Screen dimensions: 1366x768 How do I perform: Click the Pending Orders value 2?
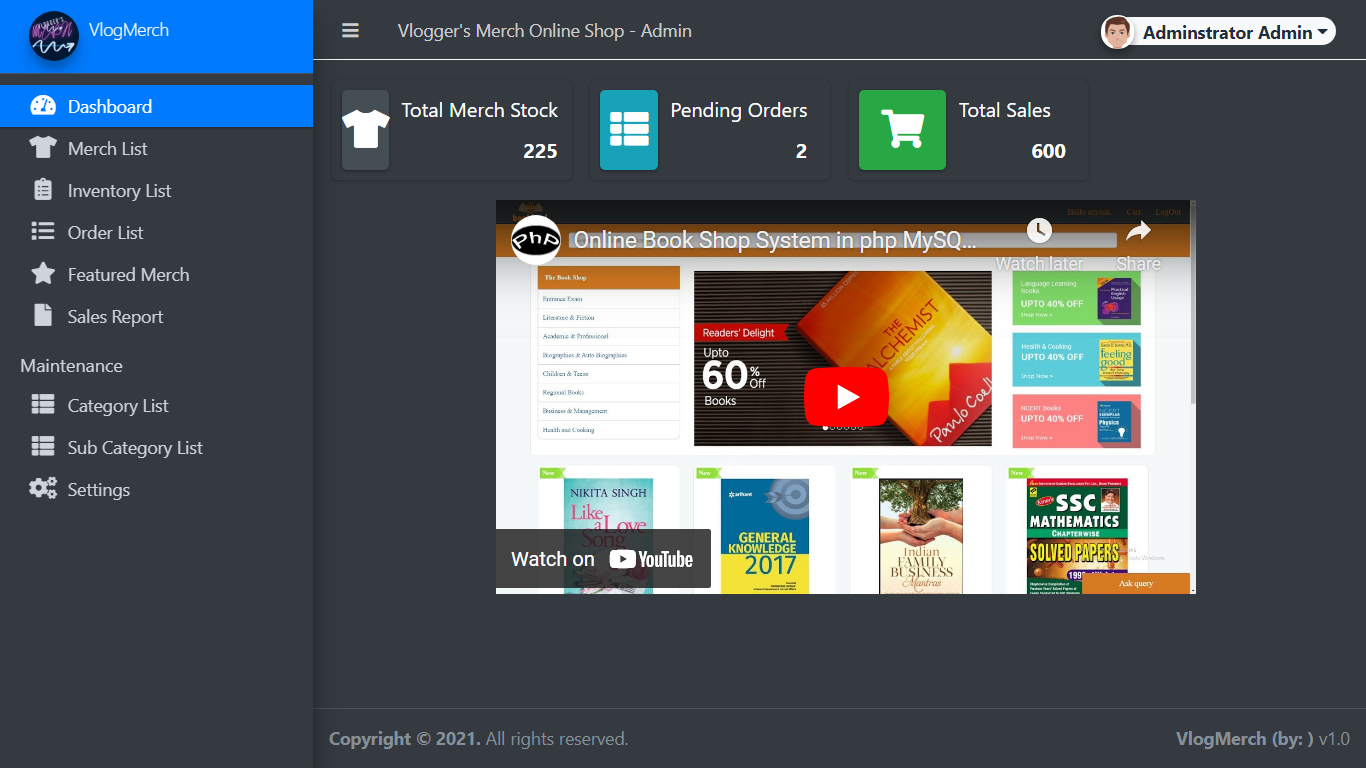pyautogui.click(x=801, y=151)
